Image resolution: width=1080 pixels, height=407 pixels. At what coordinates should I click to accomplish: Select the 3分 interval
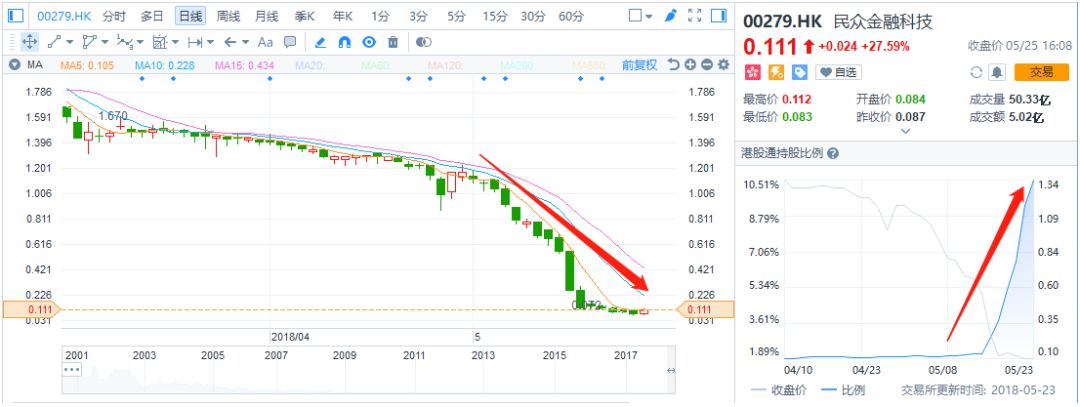(x=417, y=16)
